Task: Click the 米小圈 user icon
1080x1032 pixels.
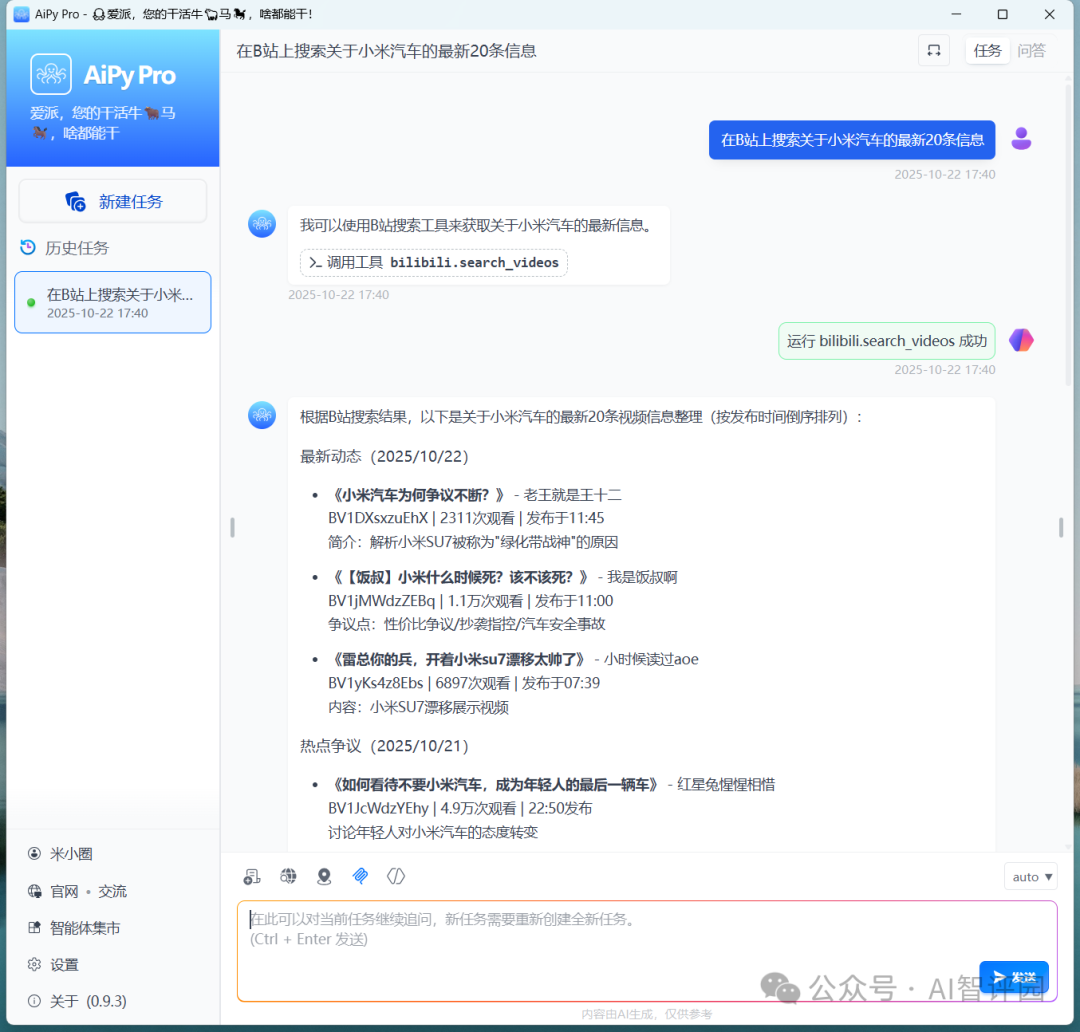Action: pyautogui.click(x=34, y=854)
